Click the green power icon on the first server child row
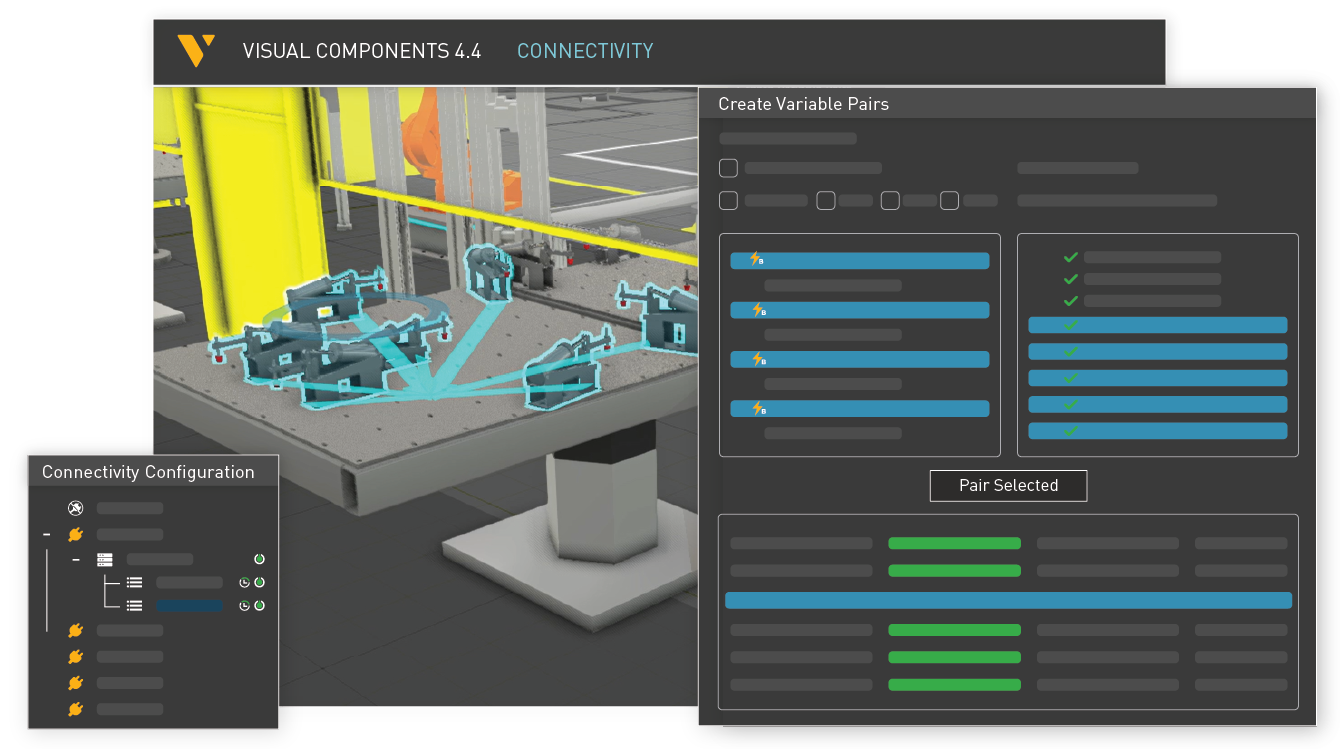1340x749 pixels. 259,582
